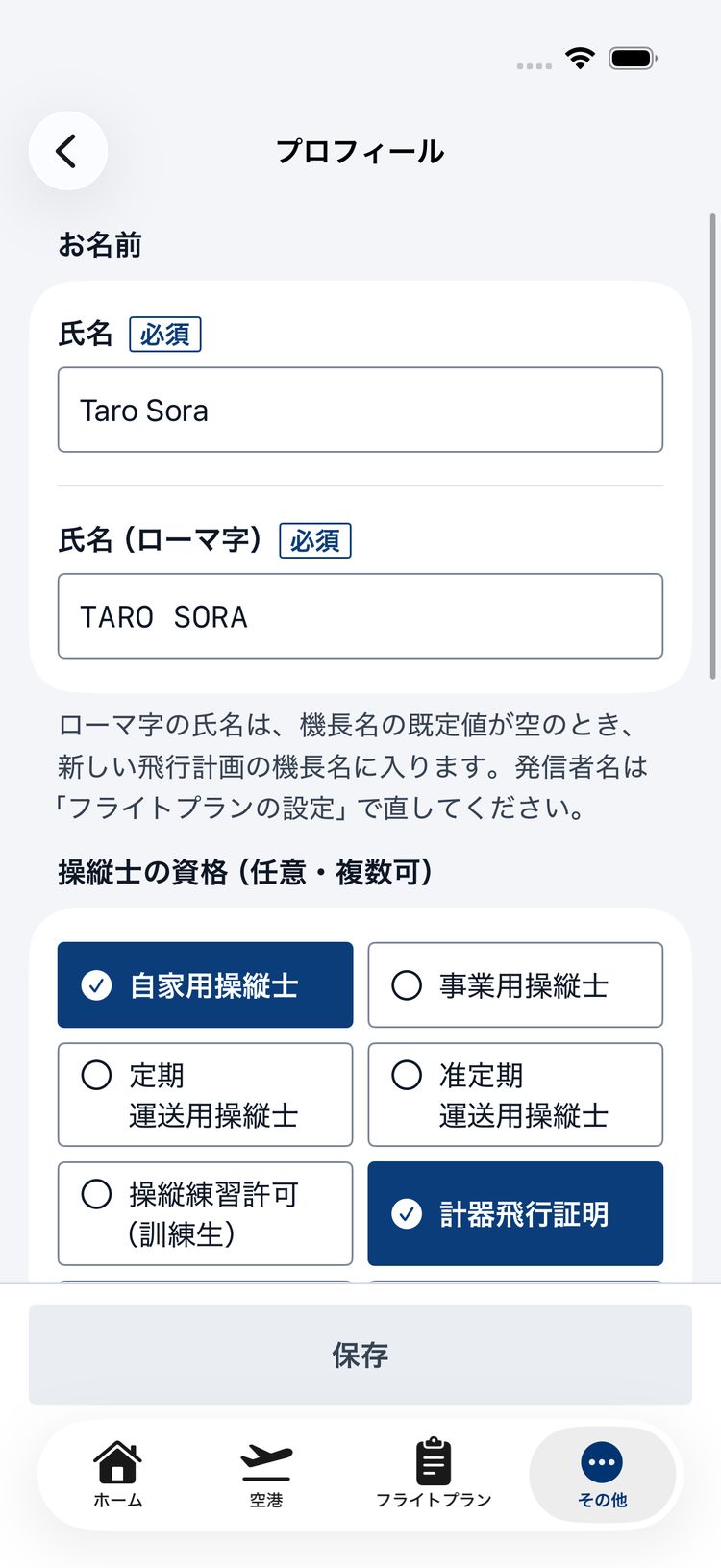Click the checkmark icon on 自家用操縦士
Screen dimensions: 721x1568
(x=96, y=985)
